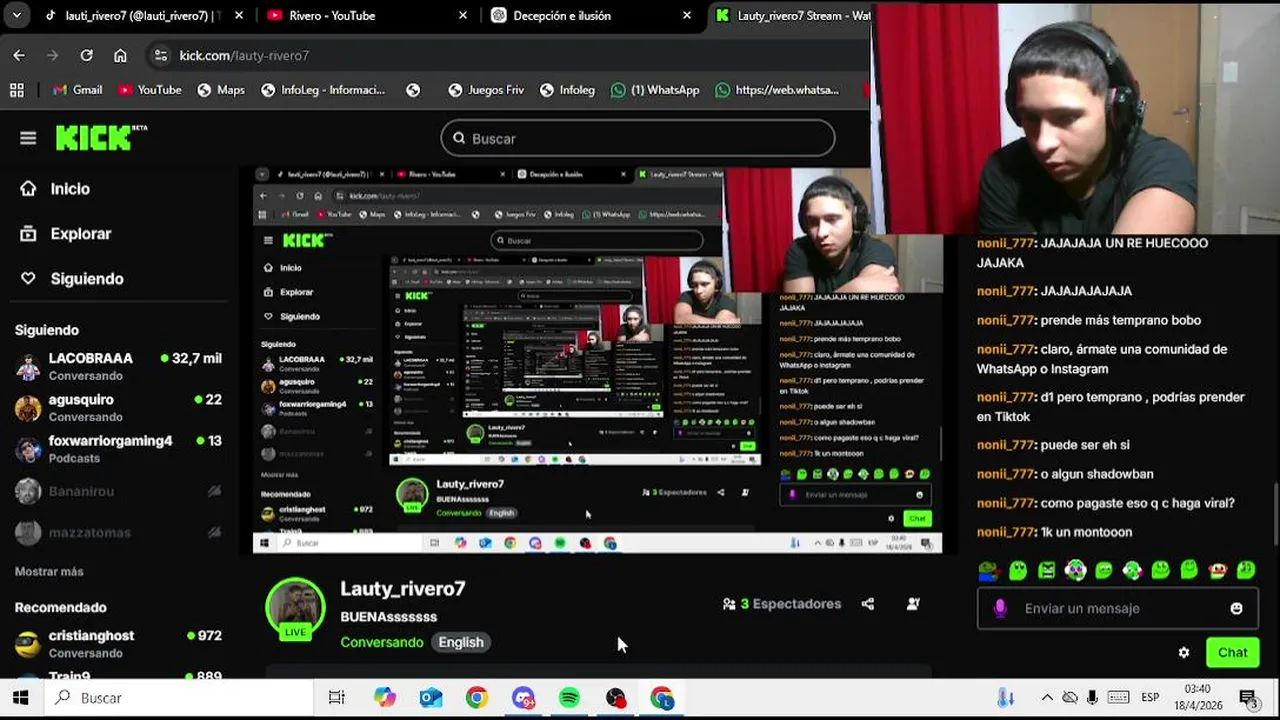Click the ESP language indicator
The height and width of the screenshot is (720, 1280).
coord(1150,698)
